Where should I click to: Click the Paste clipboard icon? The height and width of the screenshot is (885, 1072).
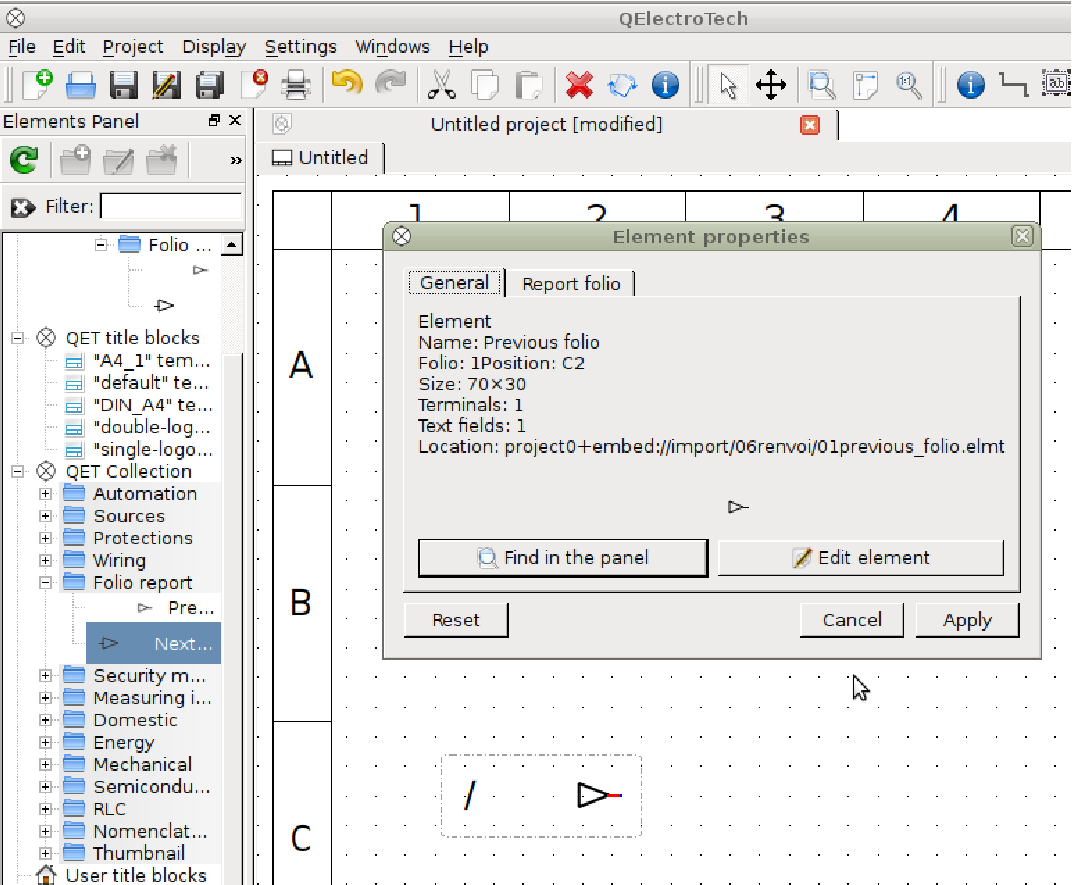point(528,85)
